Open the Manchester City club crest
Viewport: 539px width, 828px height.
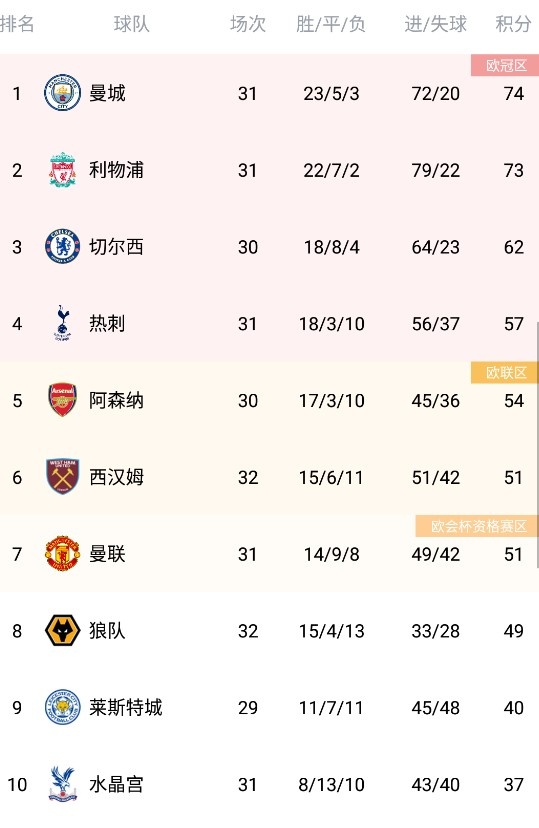(62, 93)
